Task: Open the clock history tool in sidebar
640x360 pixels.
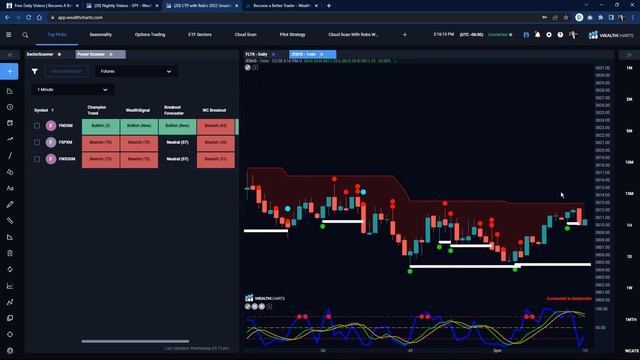Action: pos(10,107)
